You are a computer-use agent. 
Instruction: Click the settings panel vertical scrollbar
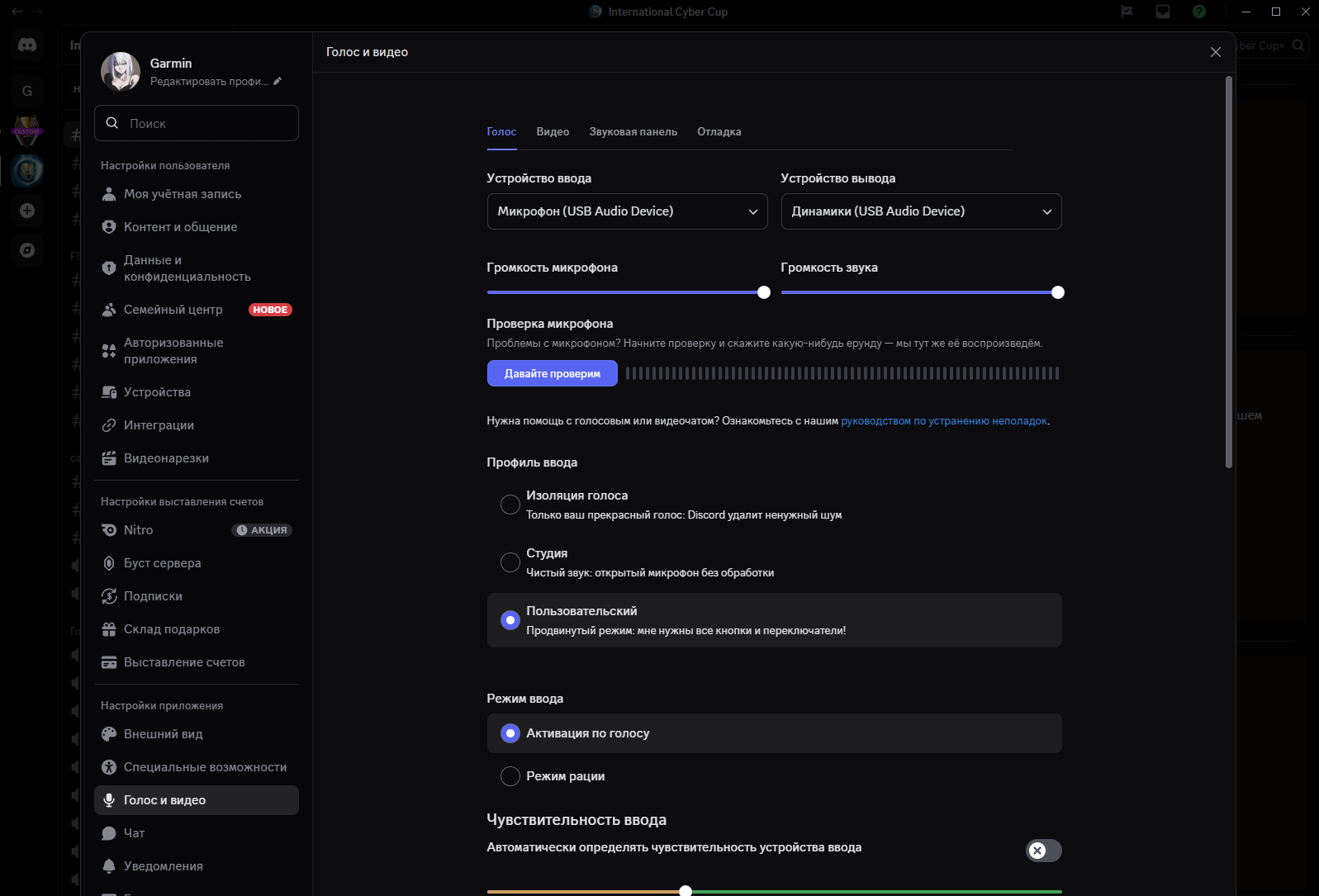1229,273
